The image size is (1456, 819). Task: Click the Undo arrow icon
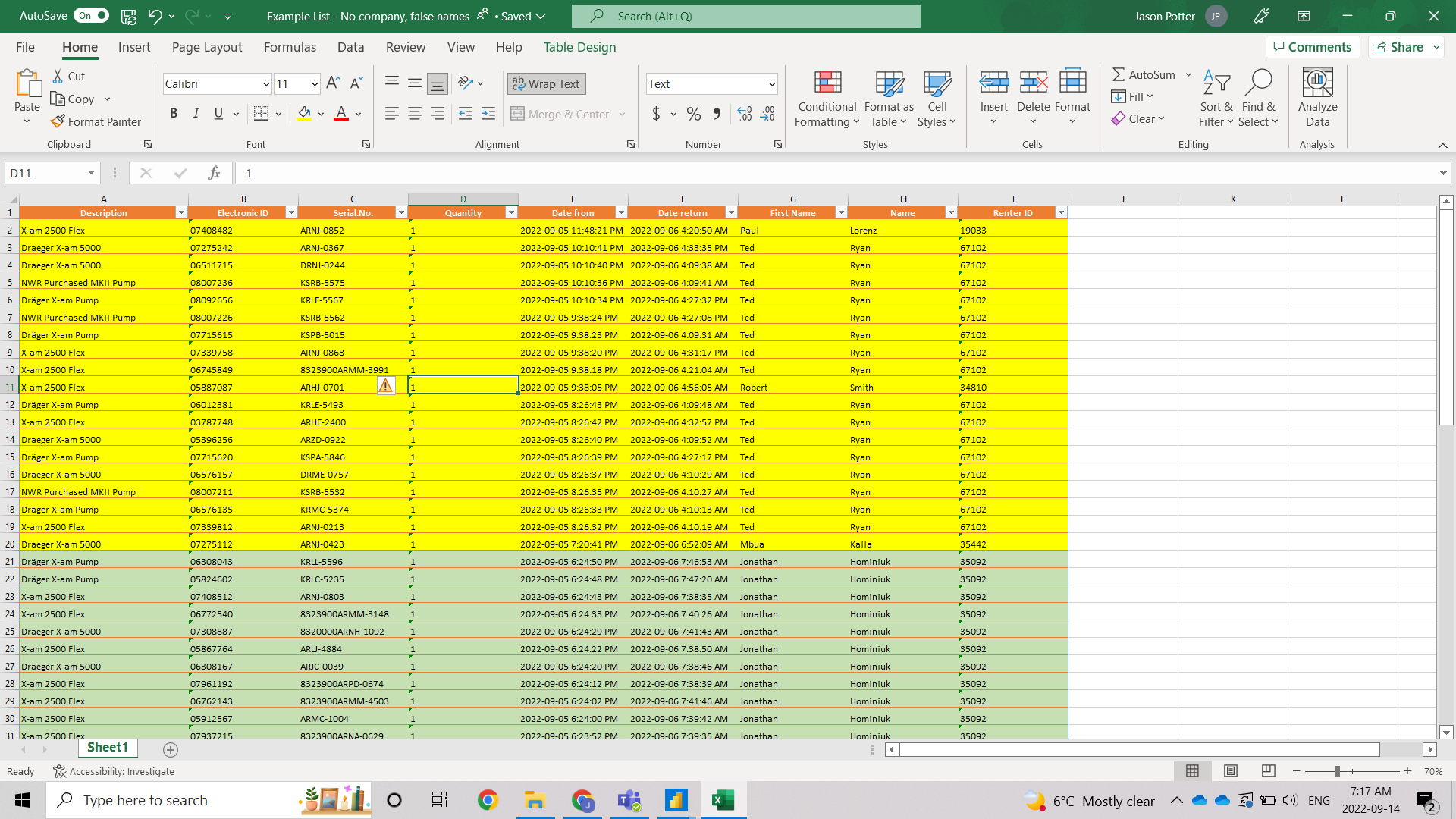[155, 16]
